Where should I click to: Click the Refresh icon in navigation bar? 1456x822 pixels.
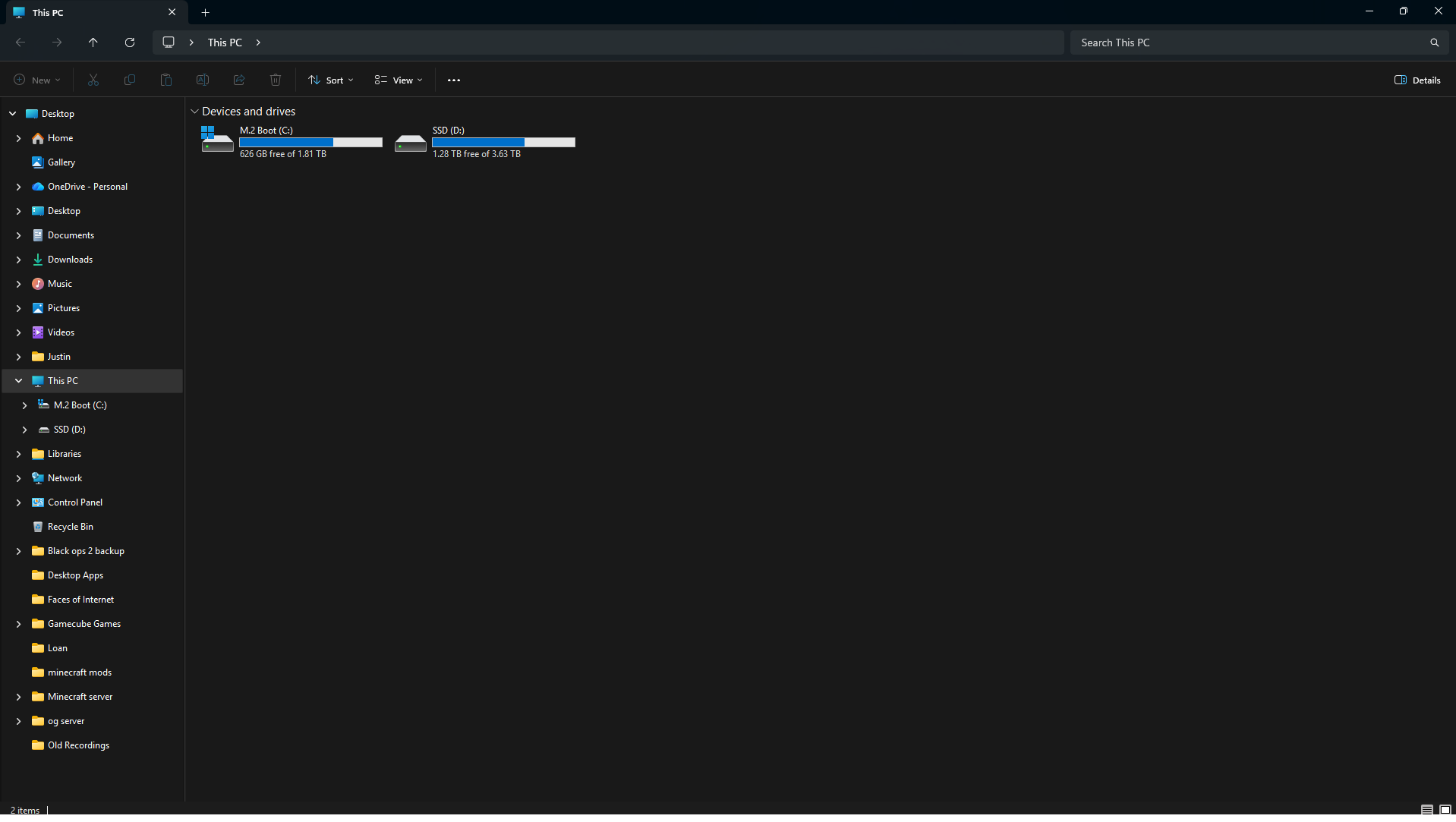tap(130, 43)
